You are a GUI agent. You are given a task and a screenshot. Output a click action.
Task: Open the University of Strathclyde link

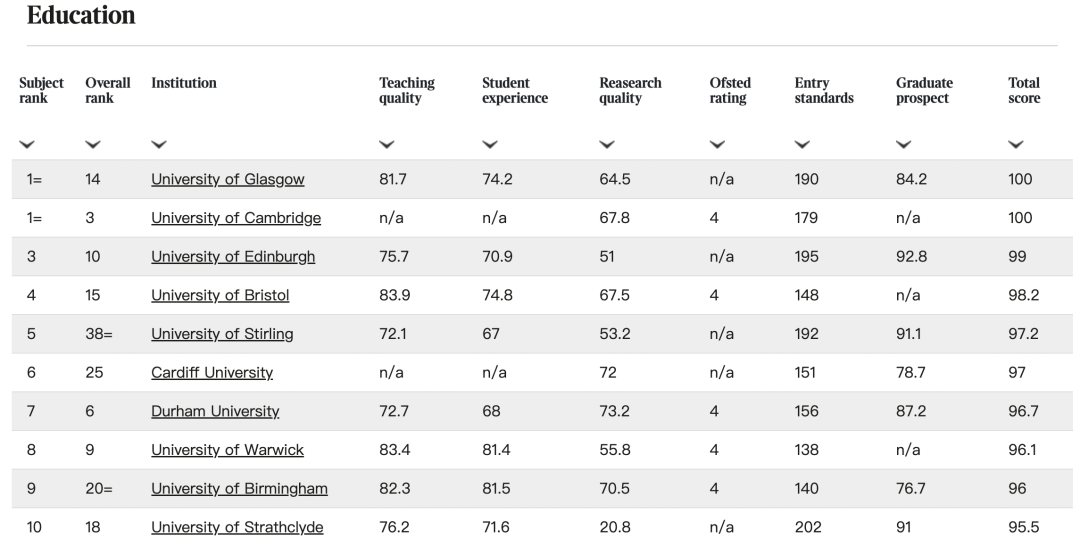point(237,528)
